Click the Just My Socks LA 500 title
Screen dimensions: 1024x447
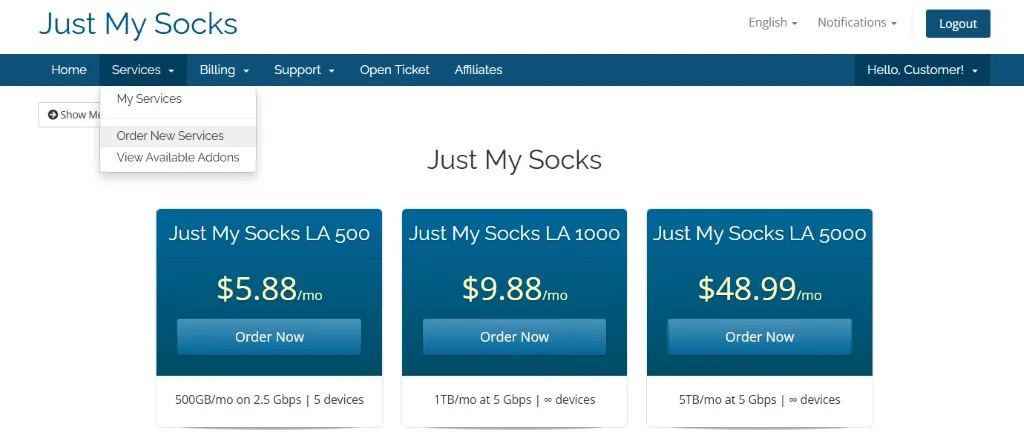pos(269,233)
